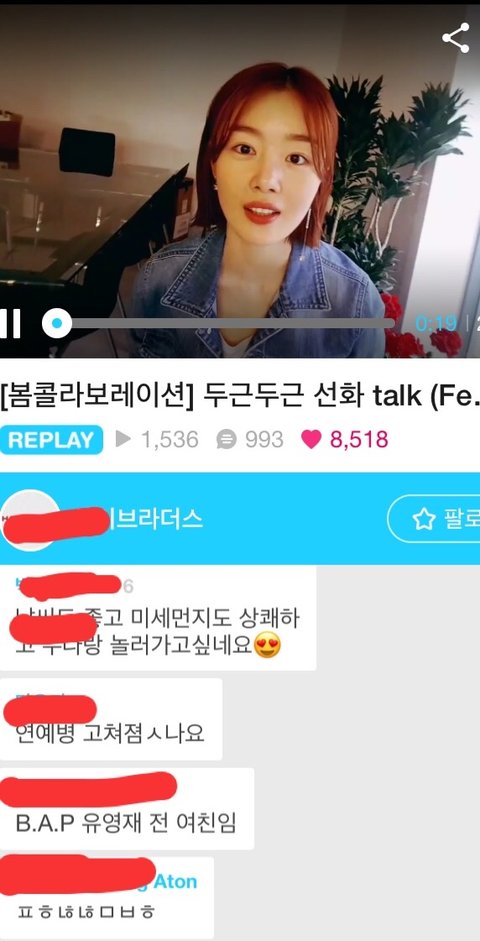The height and width of the screenshot is (941, 480).
Task: Select the comment ㅍㅎㅀㅀㅁㅂㅎ
Action: pyautogui.click(x=107, y=898)
